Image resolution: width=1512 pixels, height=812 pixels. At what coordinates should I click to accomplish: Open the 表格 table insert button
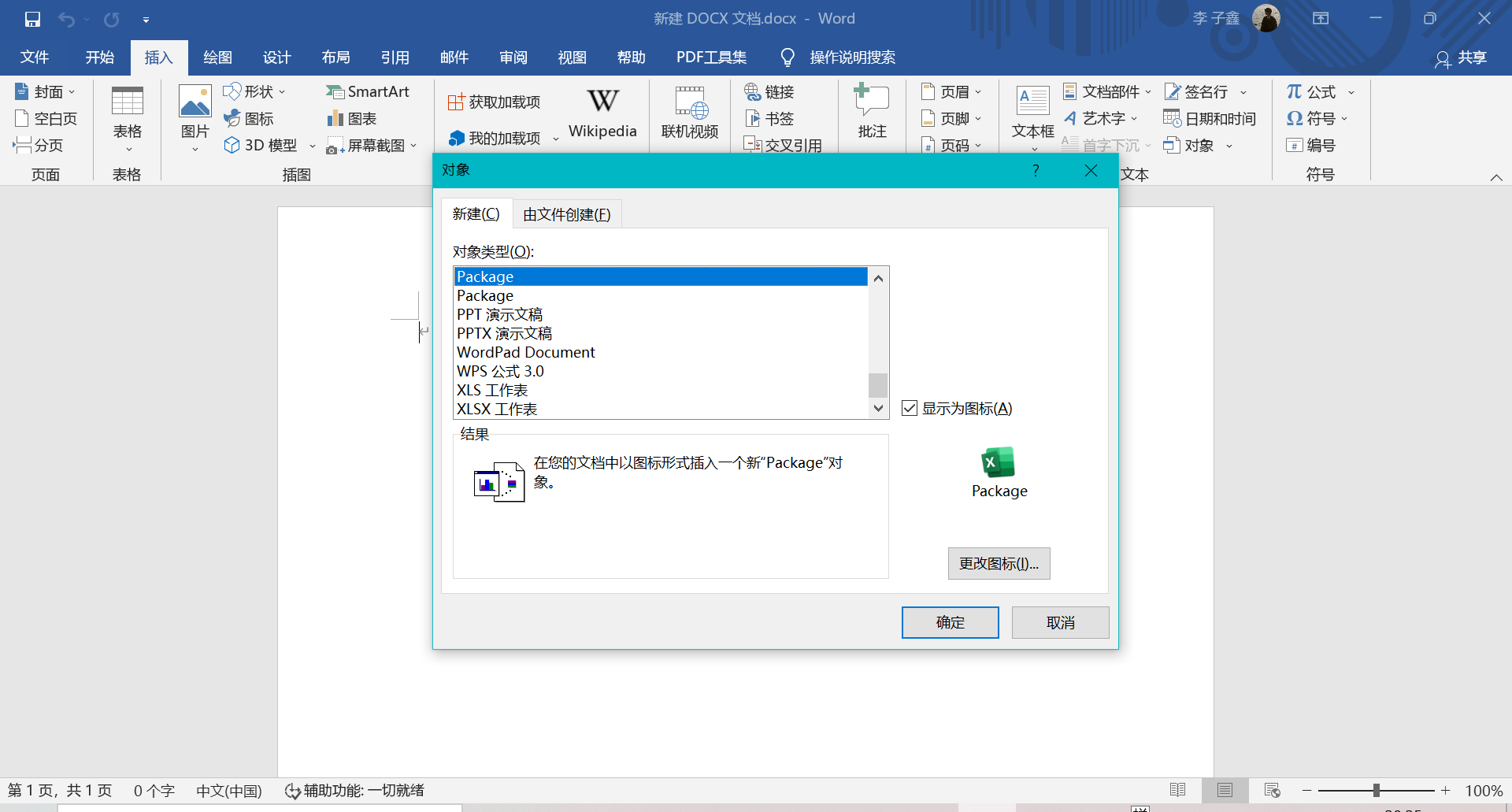[128, 118]
